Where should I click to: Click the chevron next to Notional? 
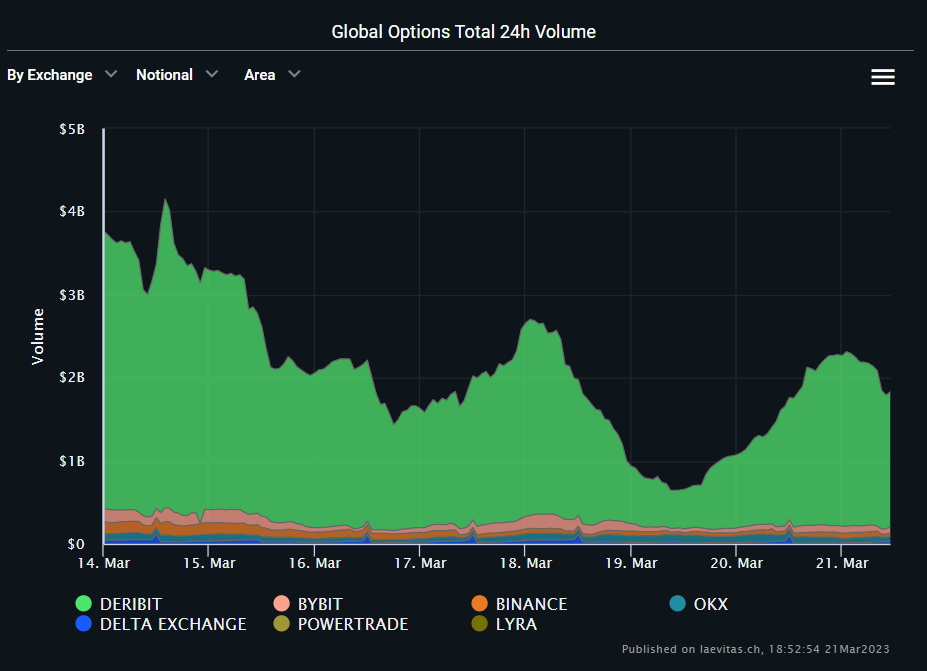click(212, 74)
